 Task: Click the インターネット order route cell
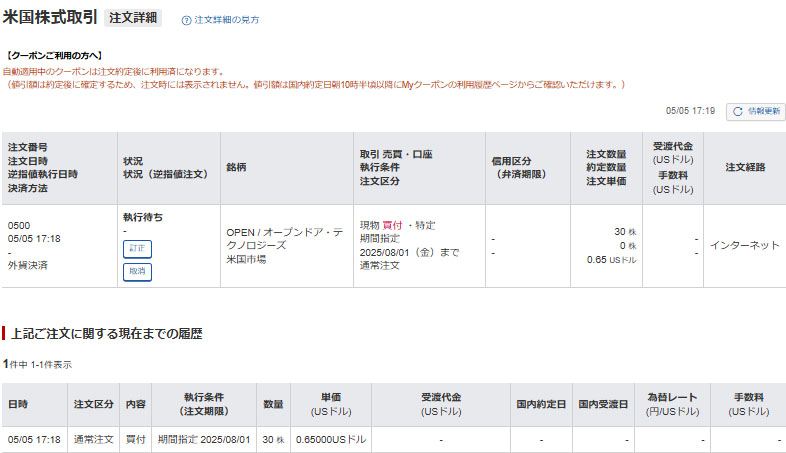coord(744,245)
